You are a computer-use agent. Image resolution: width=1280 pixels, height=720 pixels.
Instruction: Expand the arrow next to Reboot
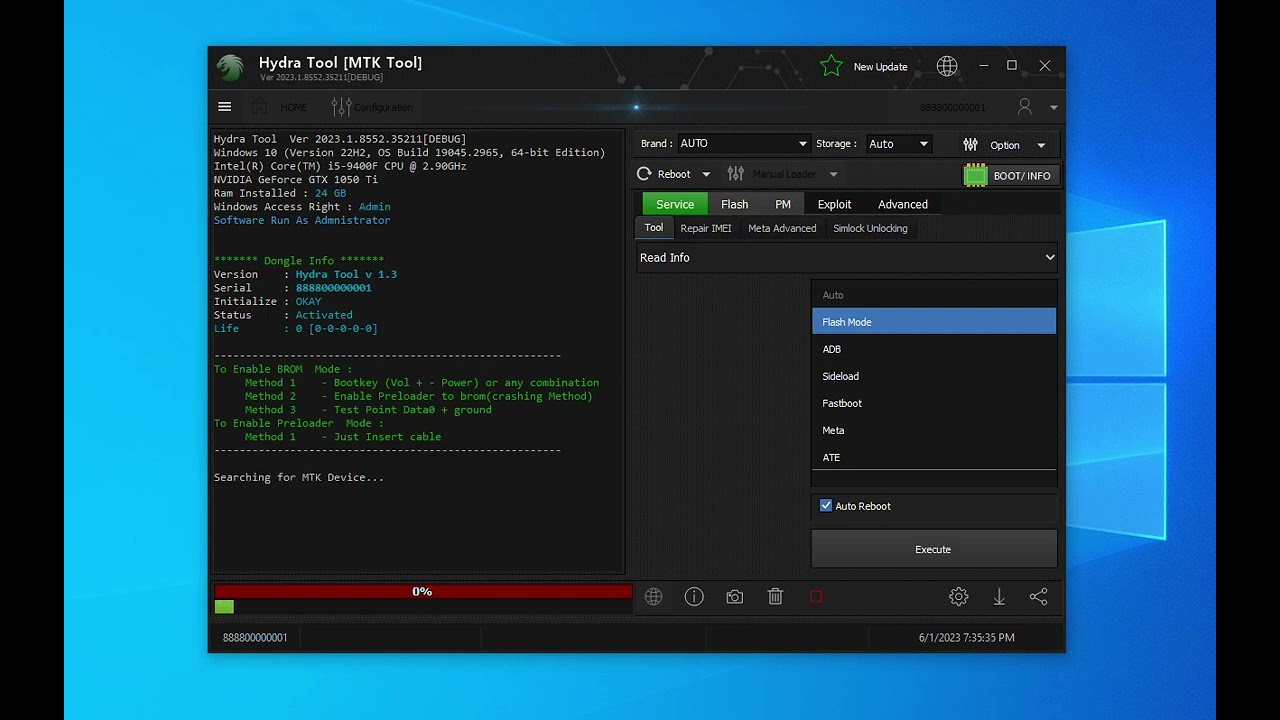(706, 175)
